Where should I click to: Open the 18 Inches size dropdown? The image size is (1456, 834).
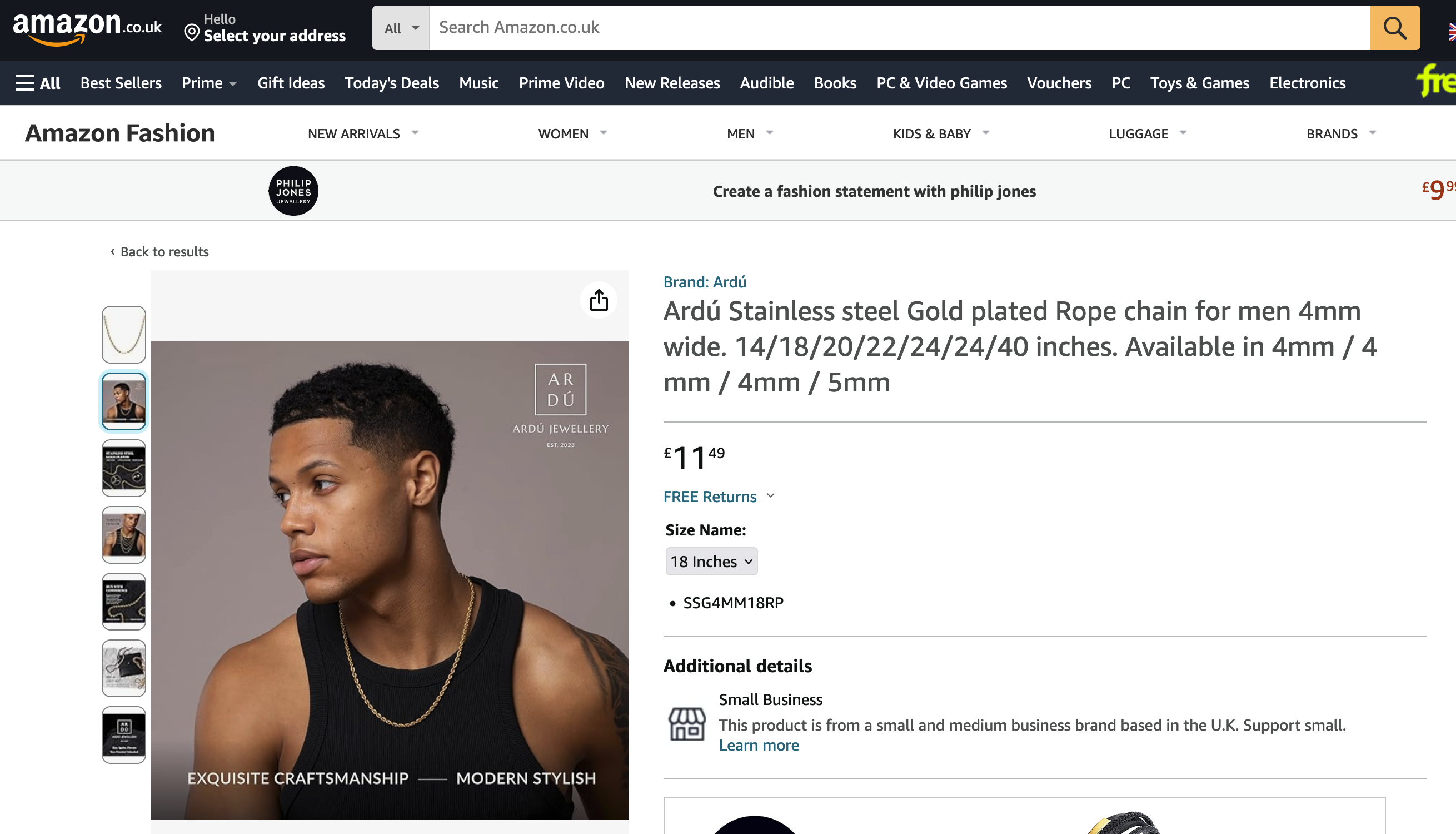coord(711,562)
